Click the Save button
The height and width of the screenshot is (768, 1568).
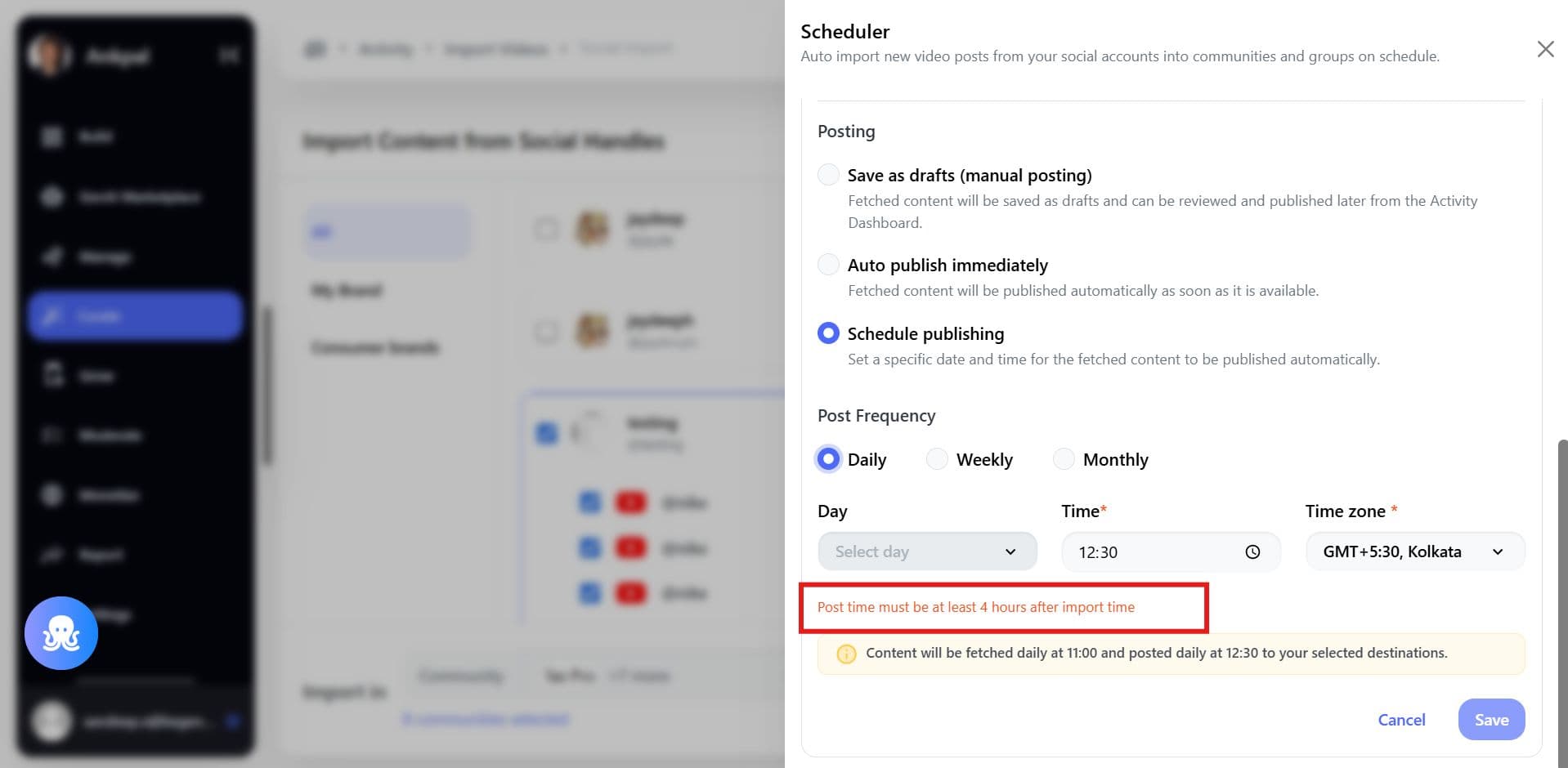pyautogui.click(x=1491, y=720)
